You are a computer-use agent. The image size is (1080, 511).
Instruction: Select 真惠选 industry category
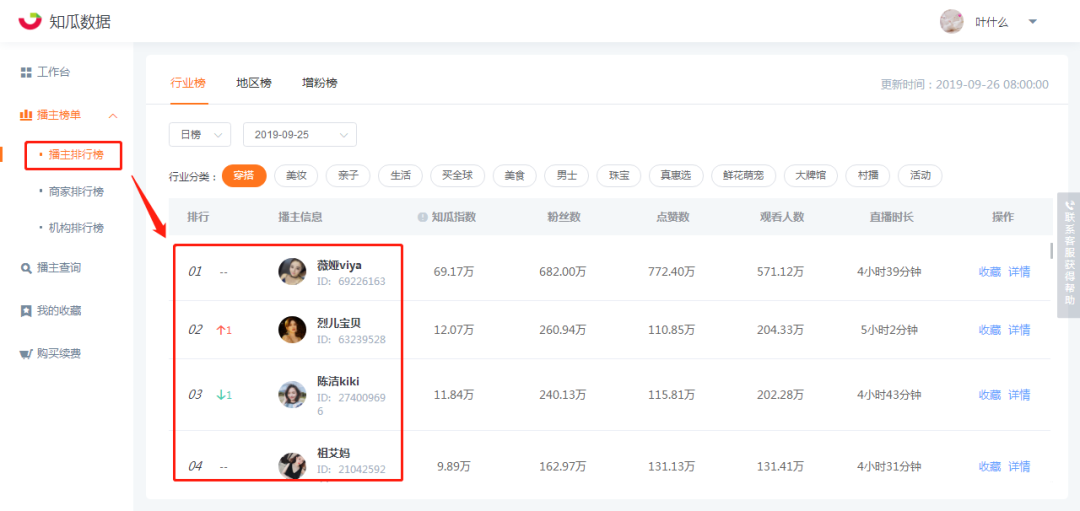coord(676,176)
